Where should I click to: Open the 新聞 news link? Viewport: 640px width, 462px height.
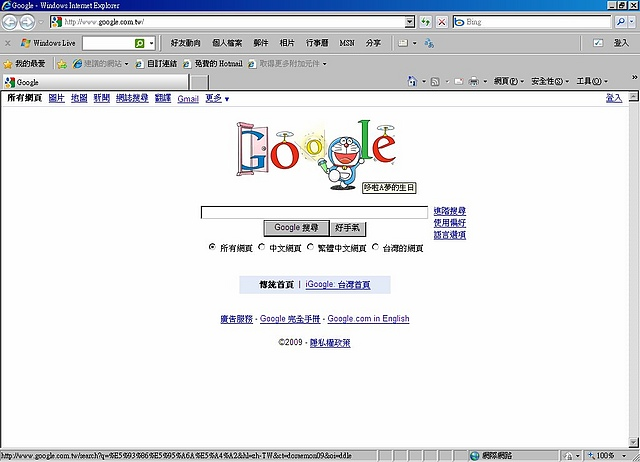[101, 98]
